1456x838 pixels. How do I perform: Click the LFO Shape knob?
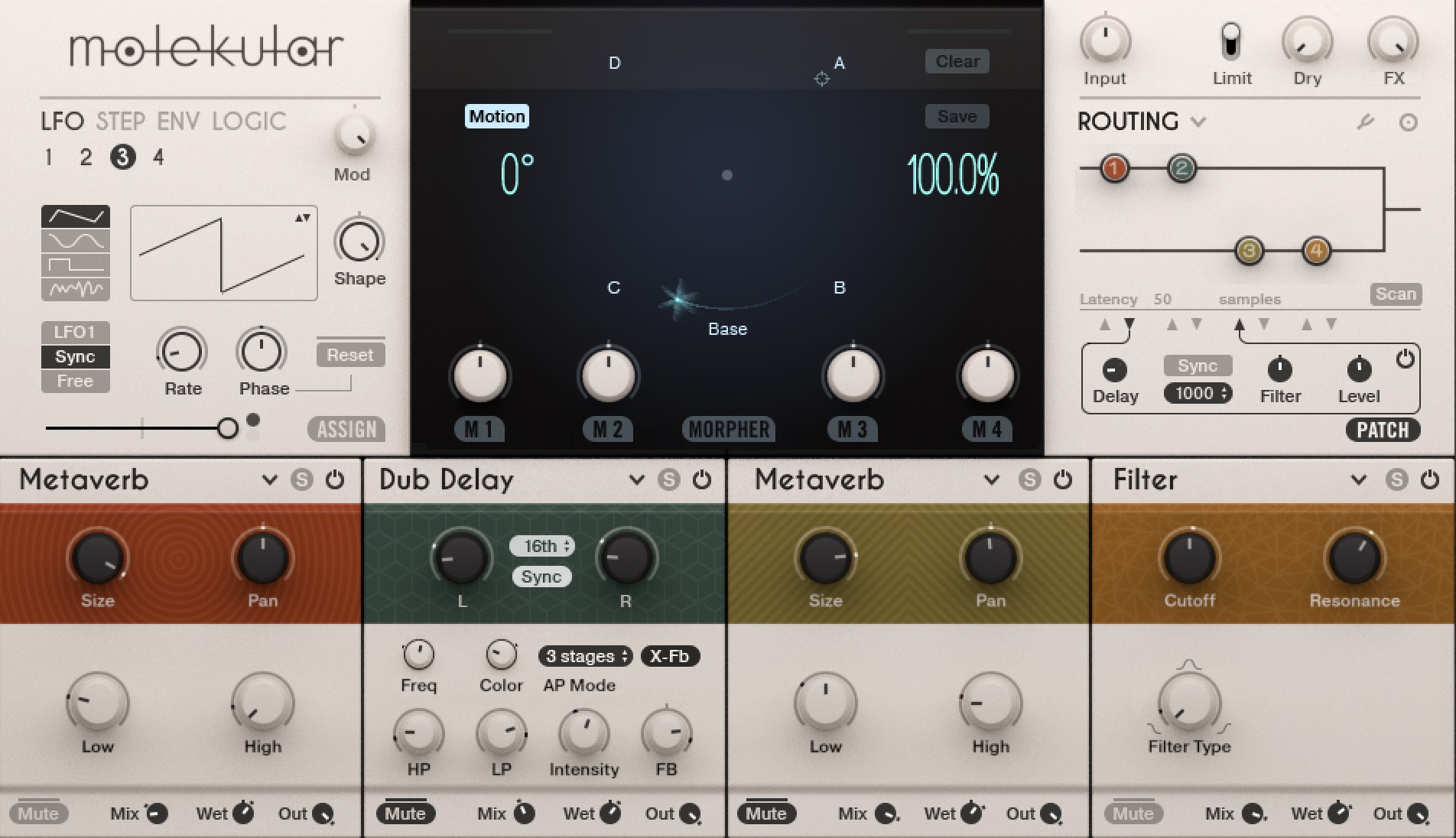click(359, 242)
